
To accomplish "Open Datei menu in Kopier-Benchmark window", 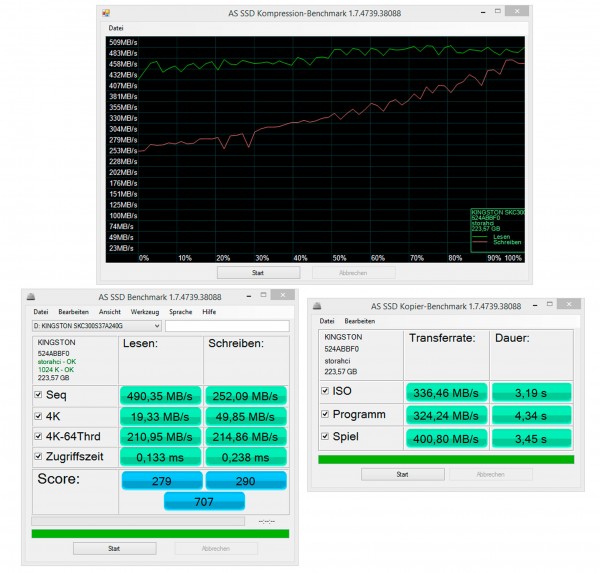I will [327, 321].
